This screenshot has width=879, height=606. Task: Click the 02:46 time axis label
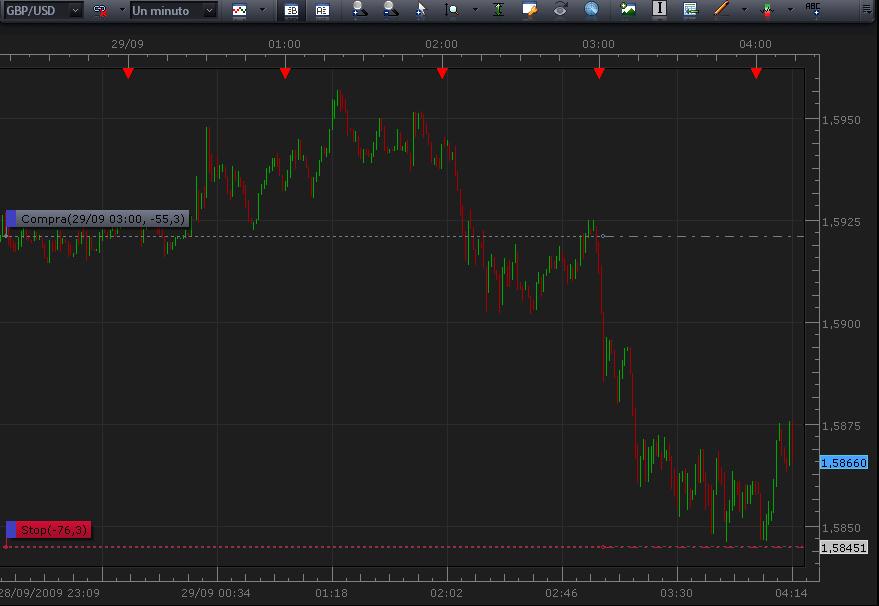[562, 593]
